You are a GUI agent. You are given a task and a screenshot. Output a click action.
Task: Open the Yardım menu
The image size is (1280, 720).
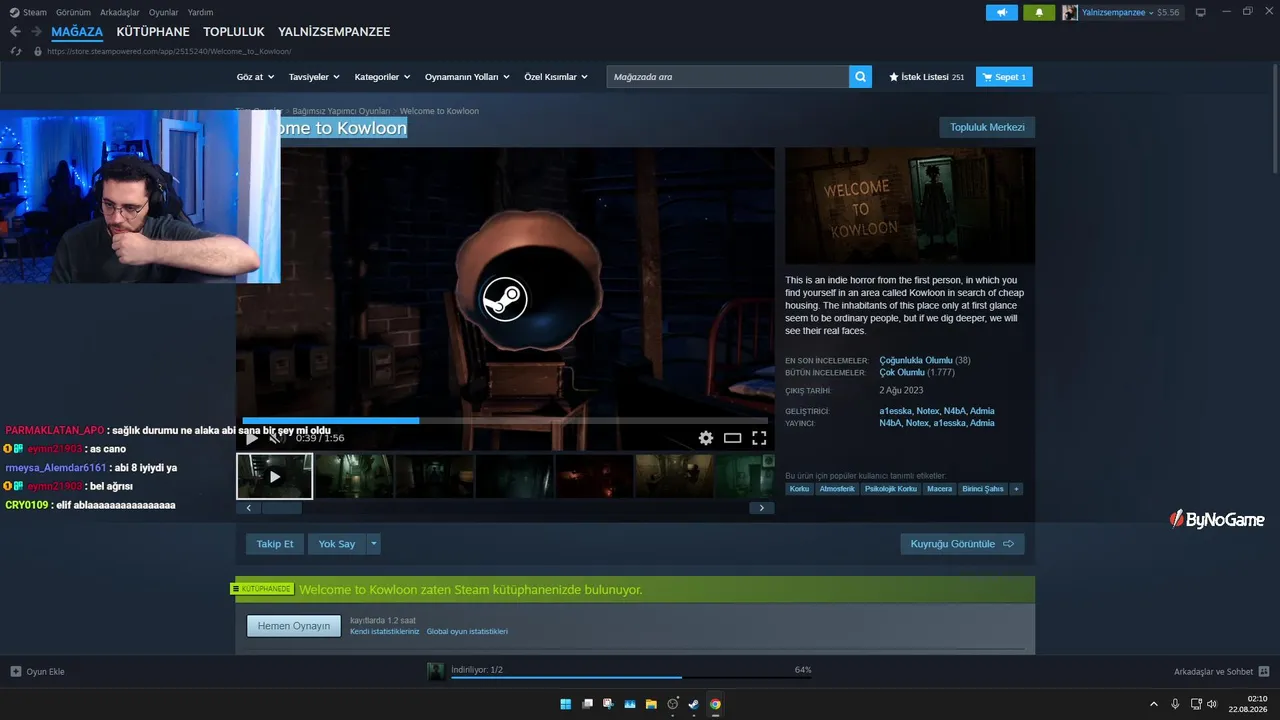[200, 12]
